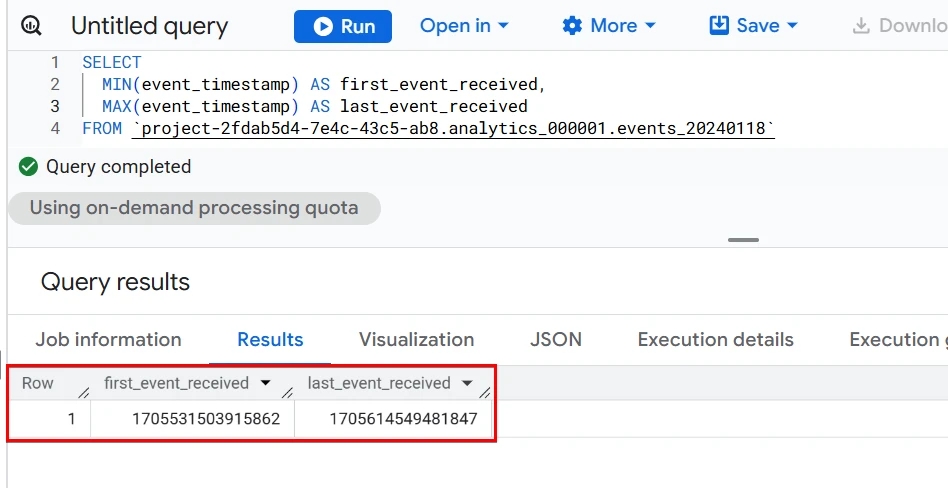Open the first_event_received column dropdown arrow
948x488 pixels.
point(265,383)
